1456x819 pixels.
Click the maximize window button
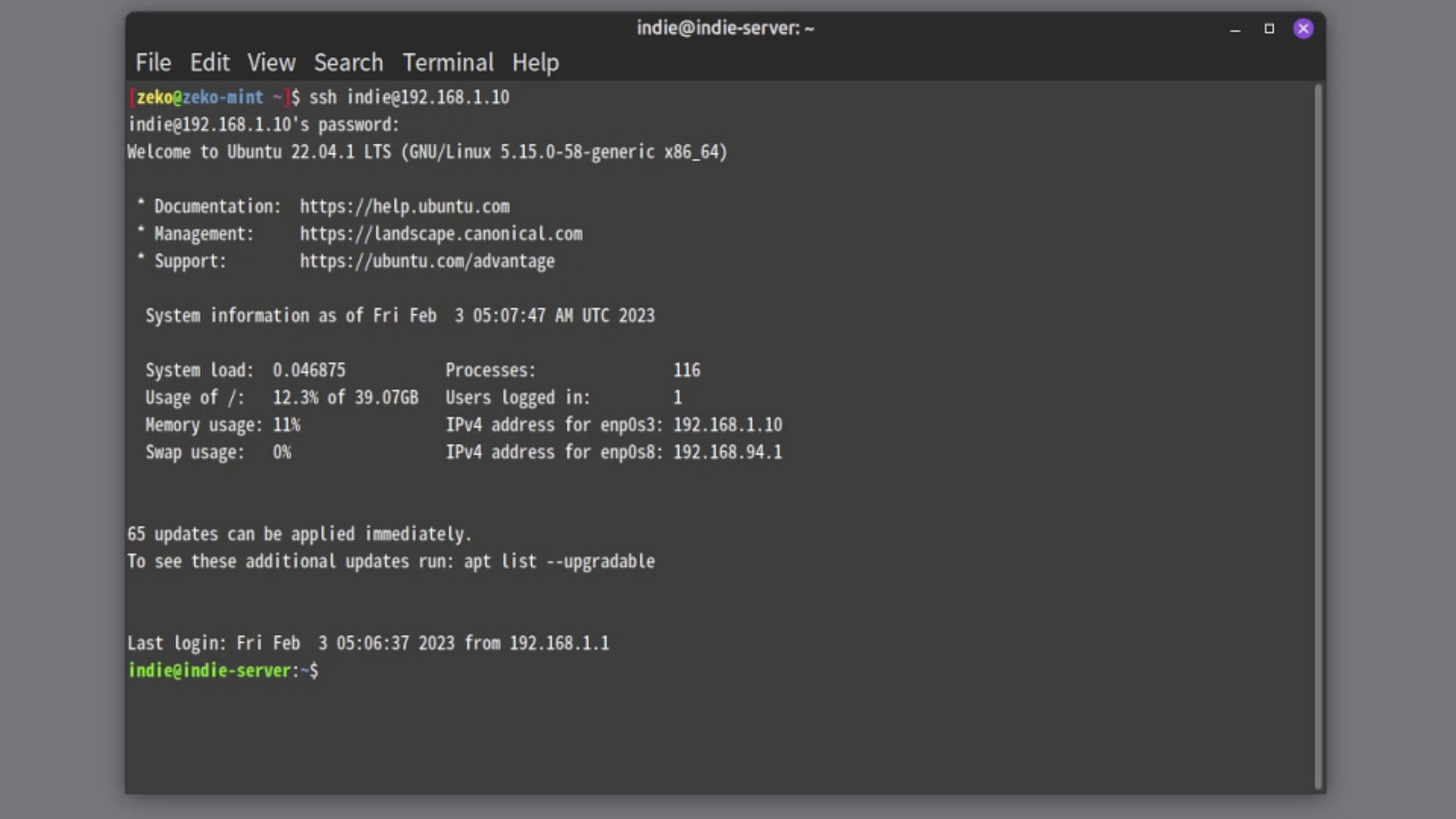[x=1269, y=29]
